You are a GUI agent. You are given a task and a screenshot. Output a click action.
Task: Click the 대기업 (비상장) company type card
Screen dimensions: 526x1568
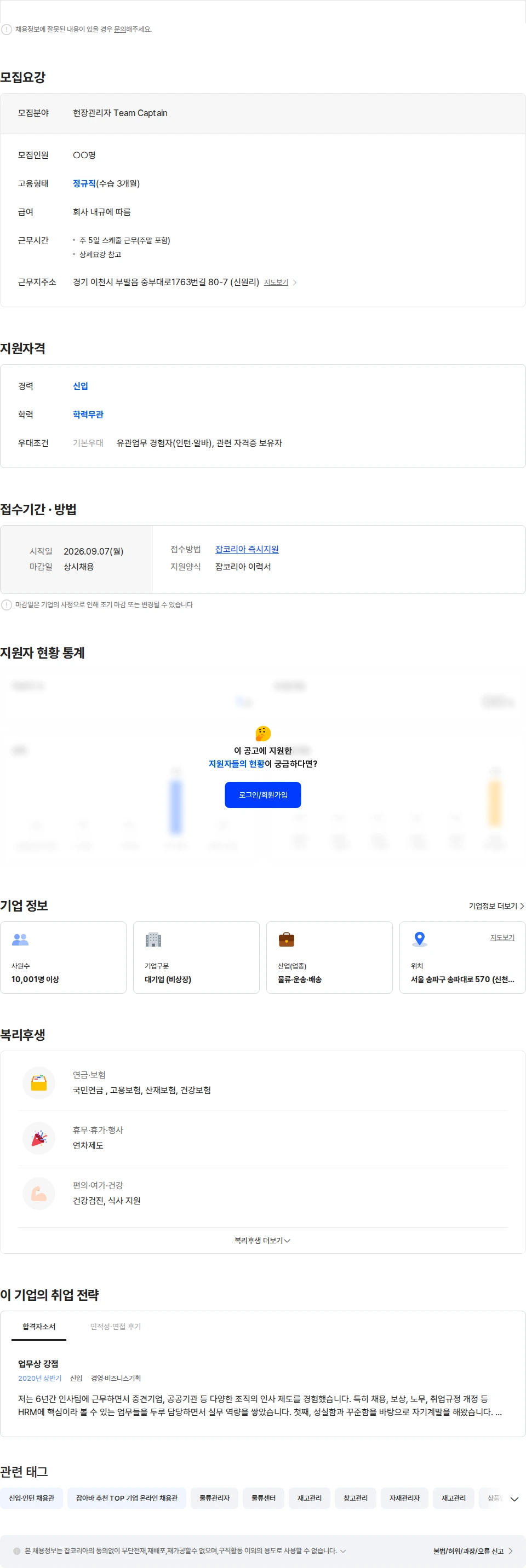tap(196, 958)
